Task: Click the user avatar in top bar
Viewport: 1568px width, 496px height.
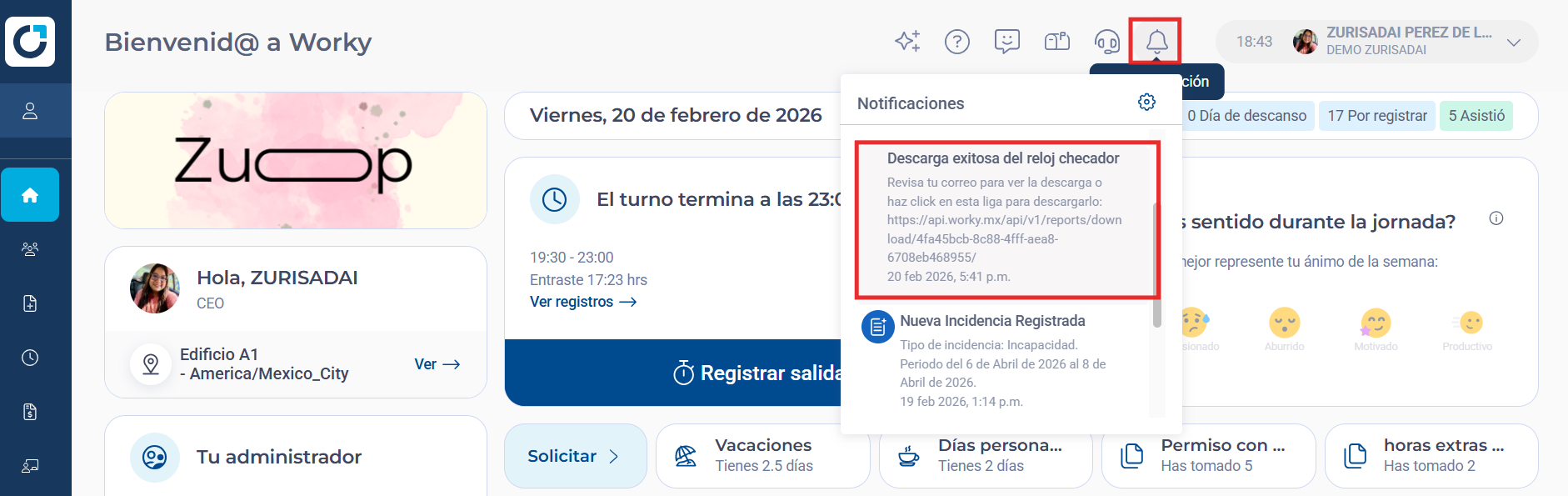Action: pyautogui.click(x=1306, y=41)
